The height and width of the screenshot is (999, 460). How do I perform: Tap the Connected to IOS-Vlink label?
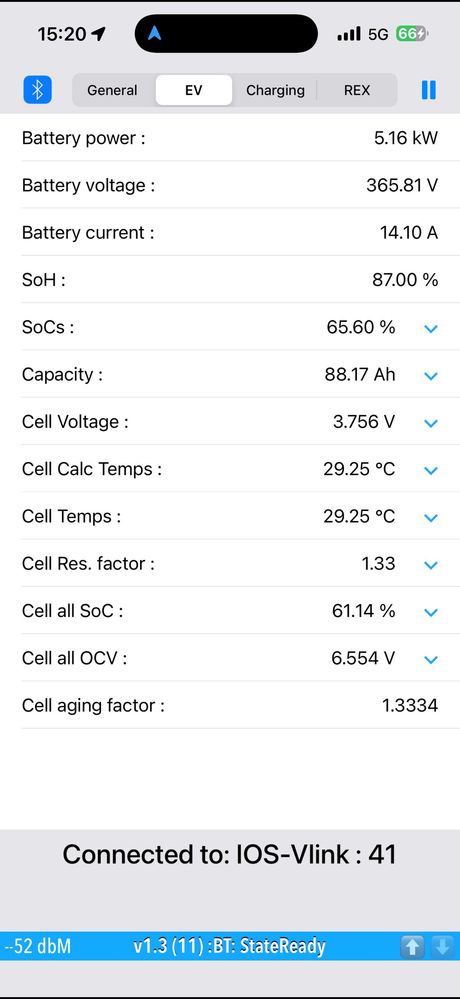pyautogui.click(x=229, y=854)
